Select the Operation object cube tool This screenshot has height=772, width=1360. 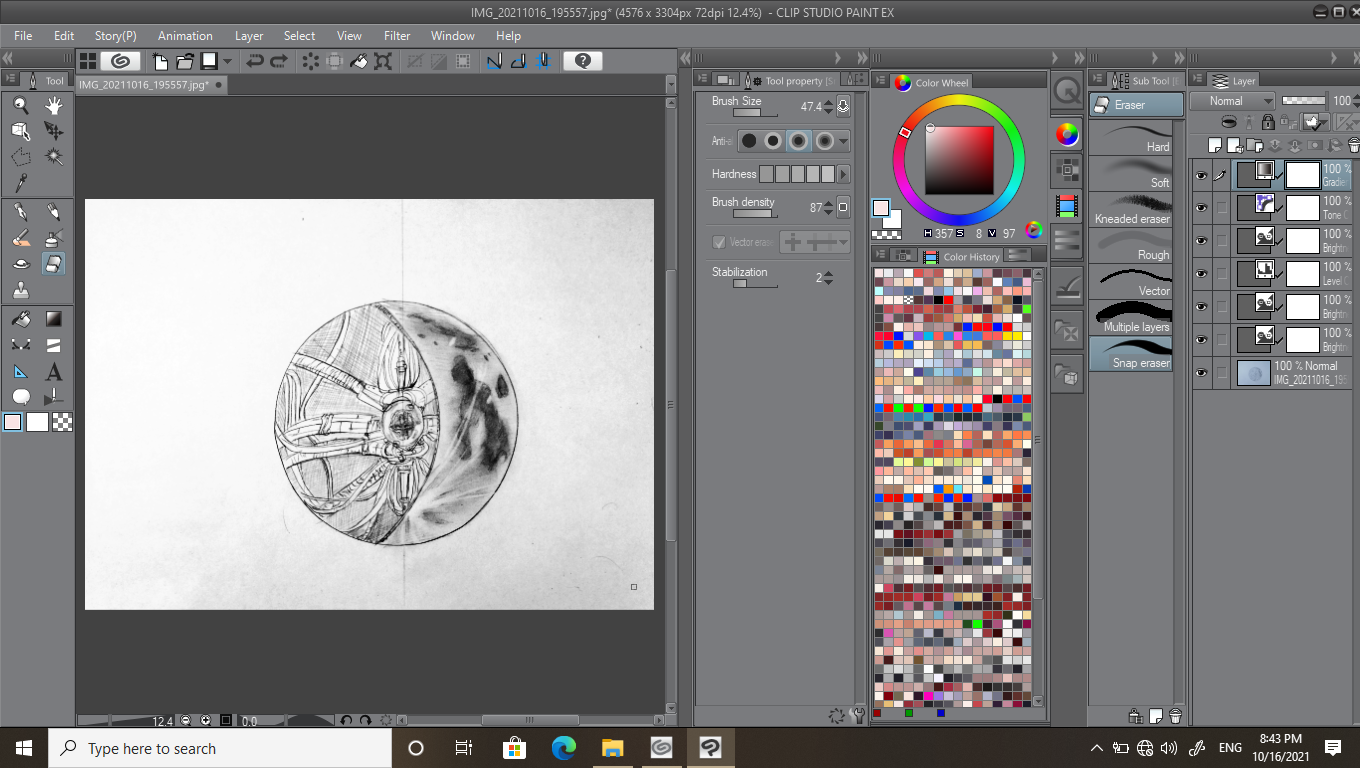[21, 131]
